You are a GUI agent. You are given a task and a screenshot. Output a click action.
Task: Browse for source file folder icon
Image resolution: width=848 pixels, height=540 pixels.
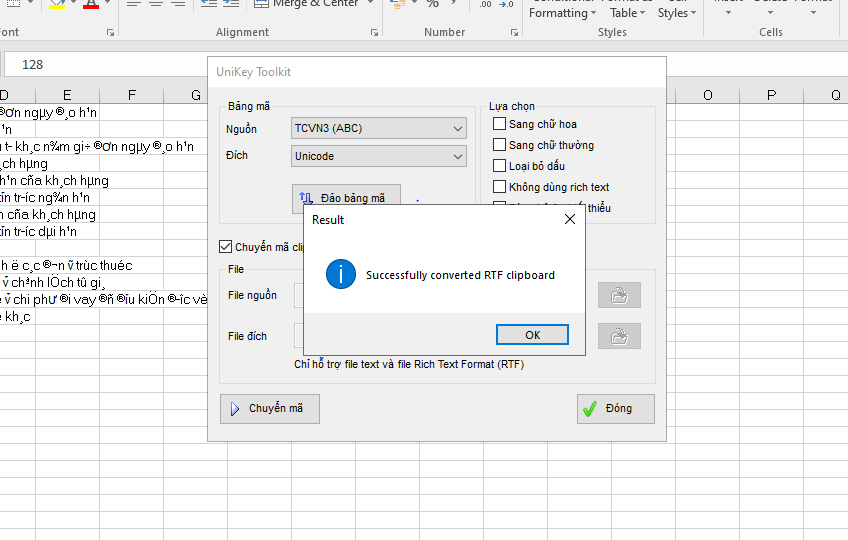[619, 295]
